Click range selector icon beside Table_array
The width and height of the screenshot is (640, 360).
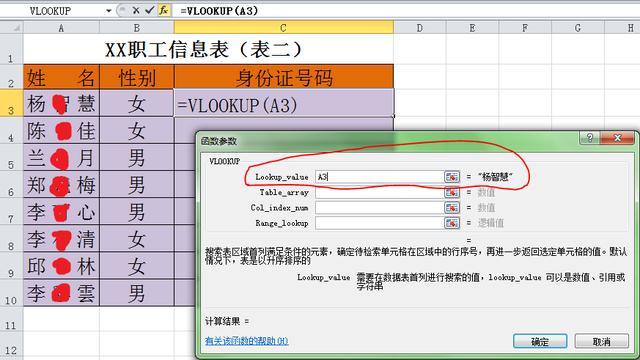[x=452, y=192]
